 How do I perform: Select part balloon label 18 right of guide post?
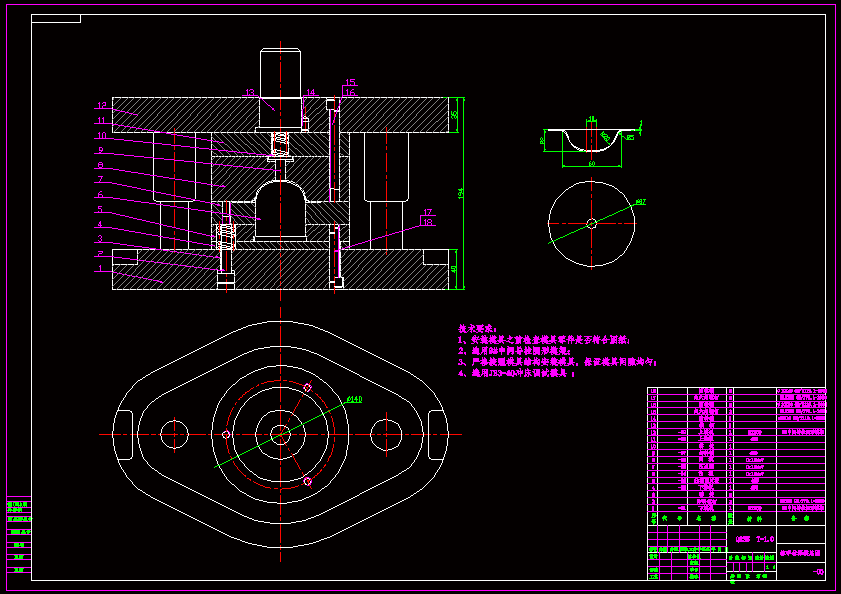pos(427,222)
